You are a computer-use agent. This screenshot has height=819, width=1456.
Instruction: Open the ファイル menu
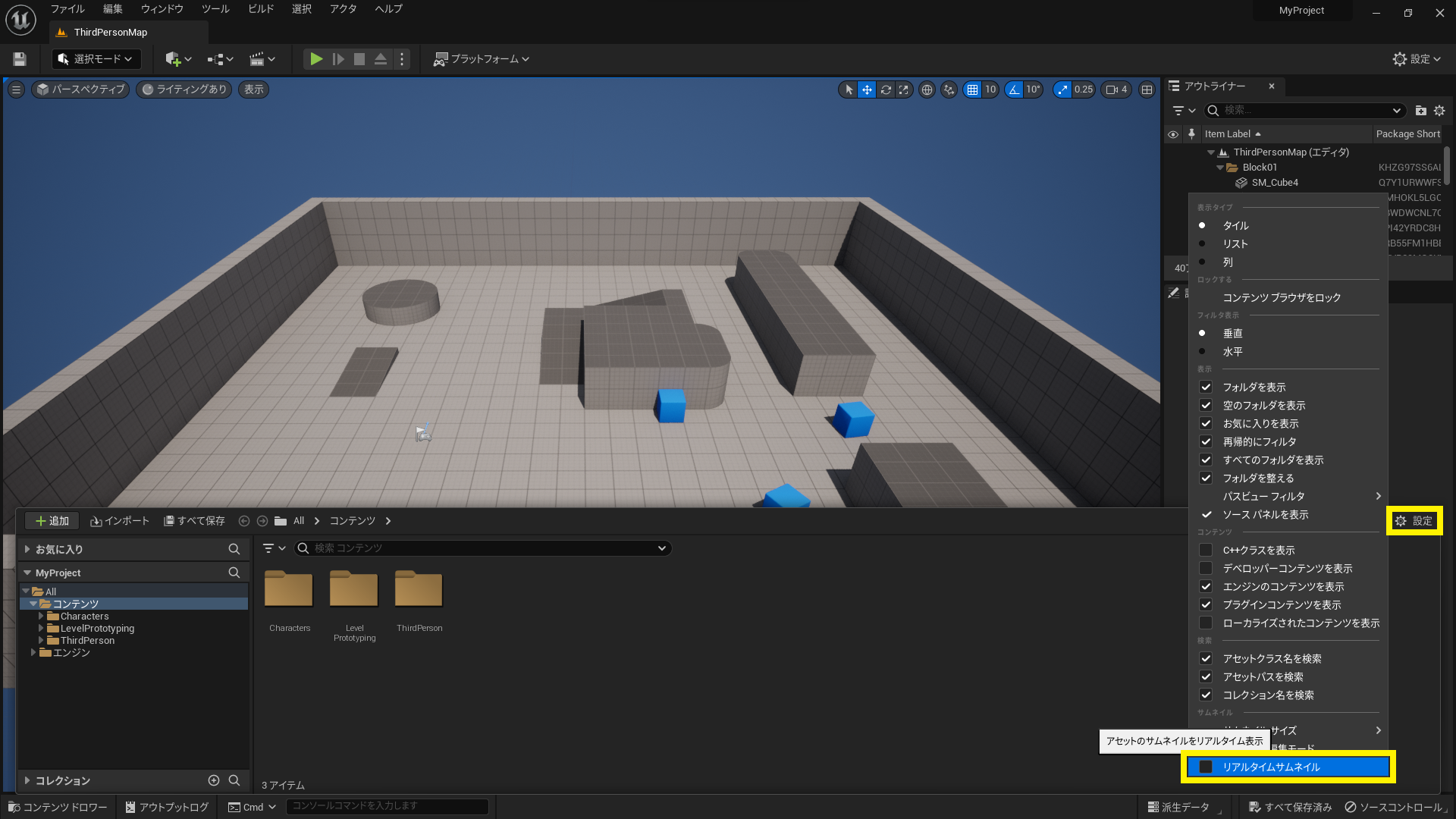coord(67,9)
